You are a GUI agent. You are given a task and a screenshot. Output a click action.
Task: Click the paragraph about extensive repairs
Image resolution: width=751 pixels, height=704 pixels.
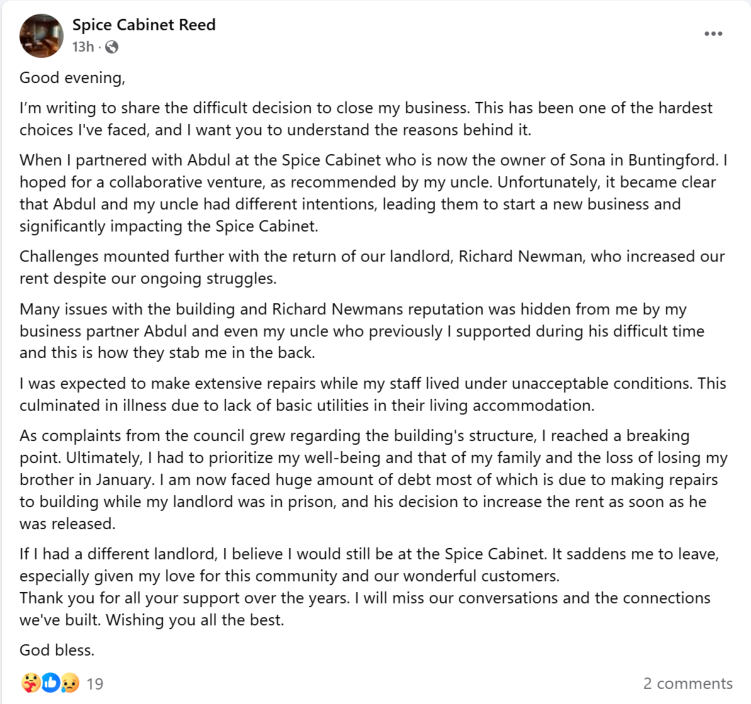pyautogui.click(x=373, y=394)
